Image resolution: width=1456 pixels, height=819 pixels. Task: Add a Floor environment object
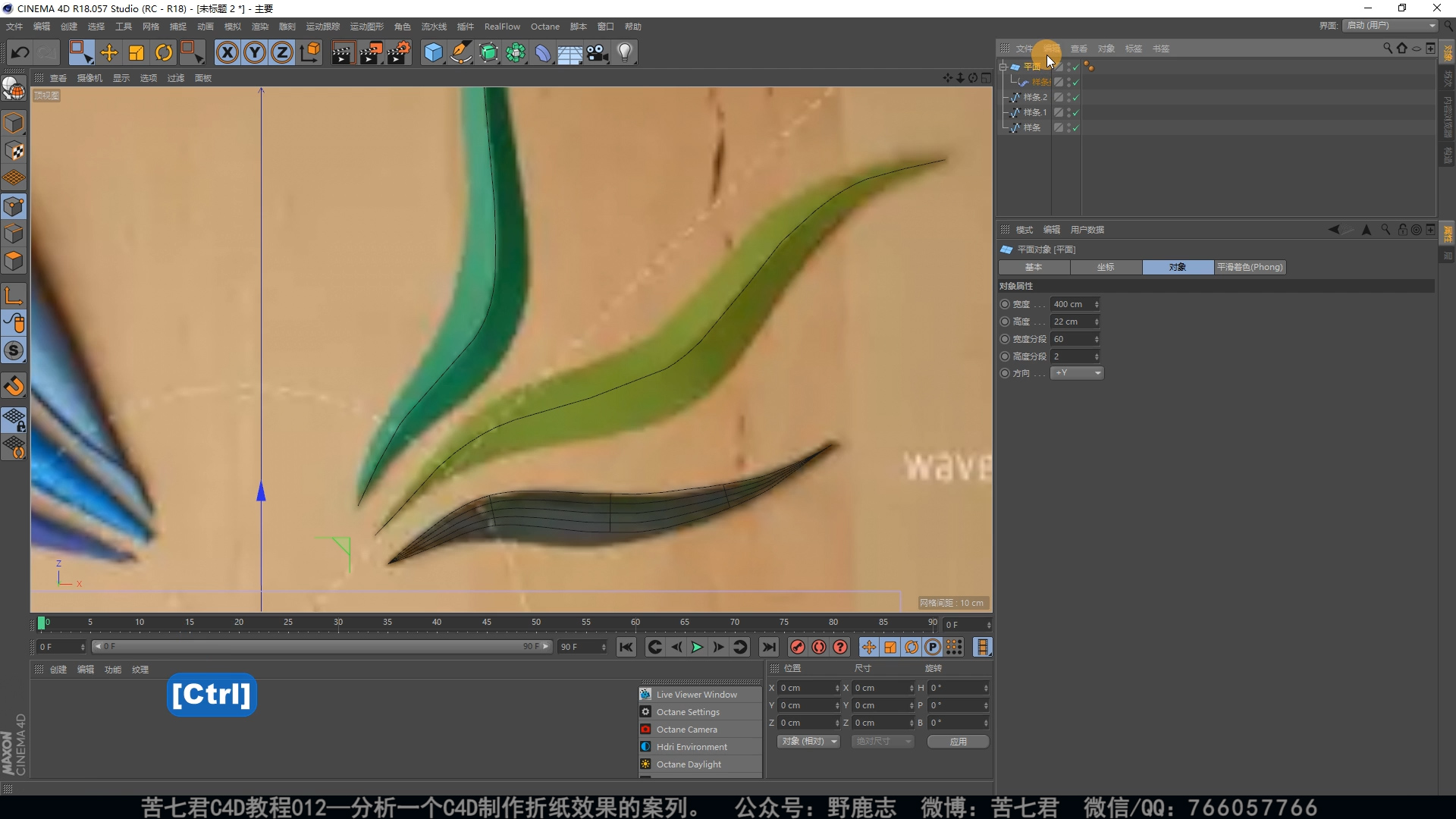tap(570, 52)
